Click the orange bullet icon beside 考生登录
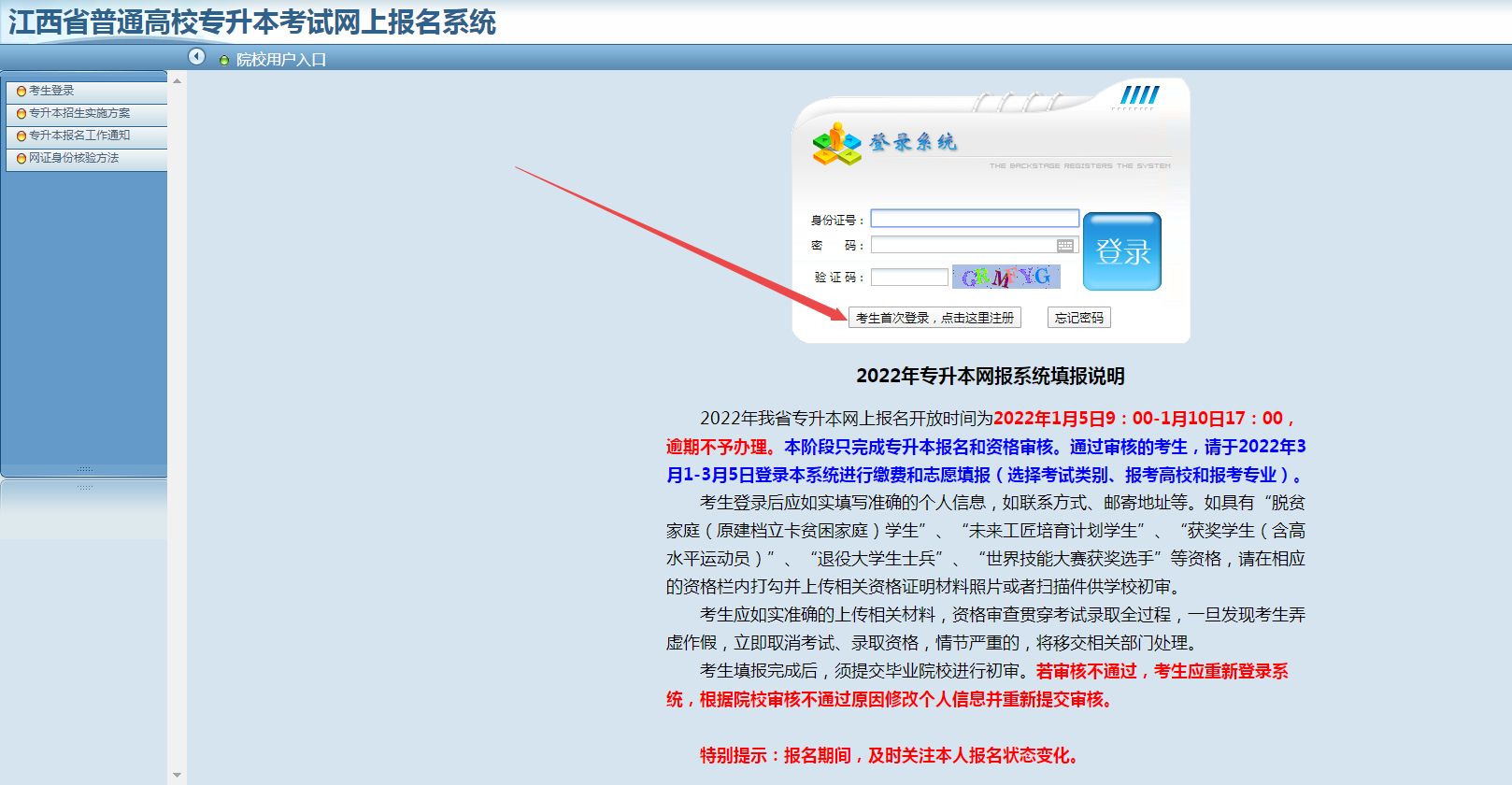 click(x=21, y=92)
